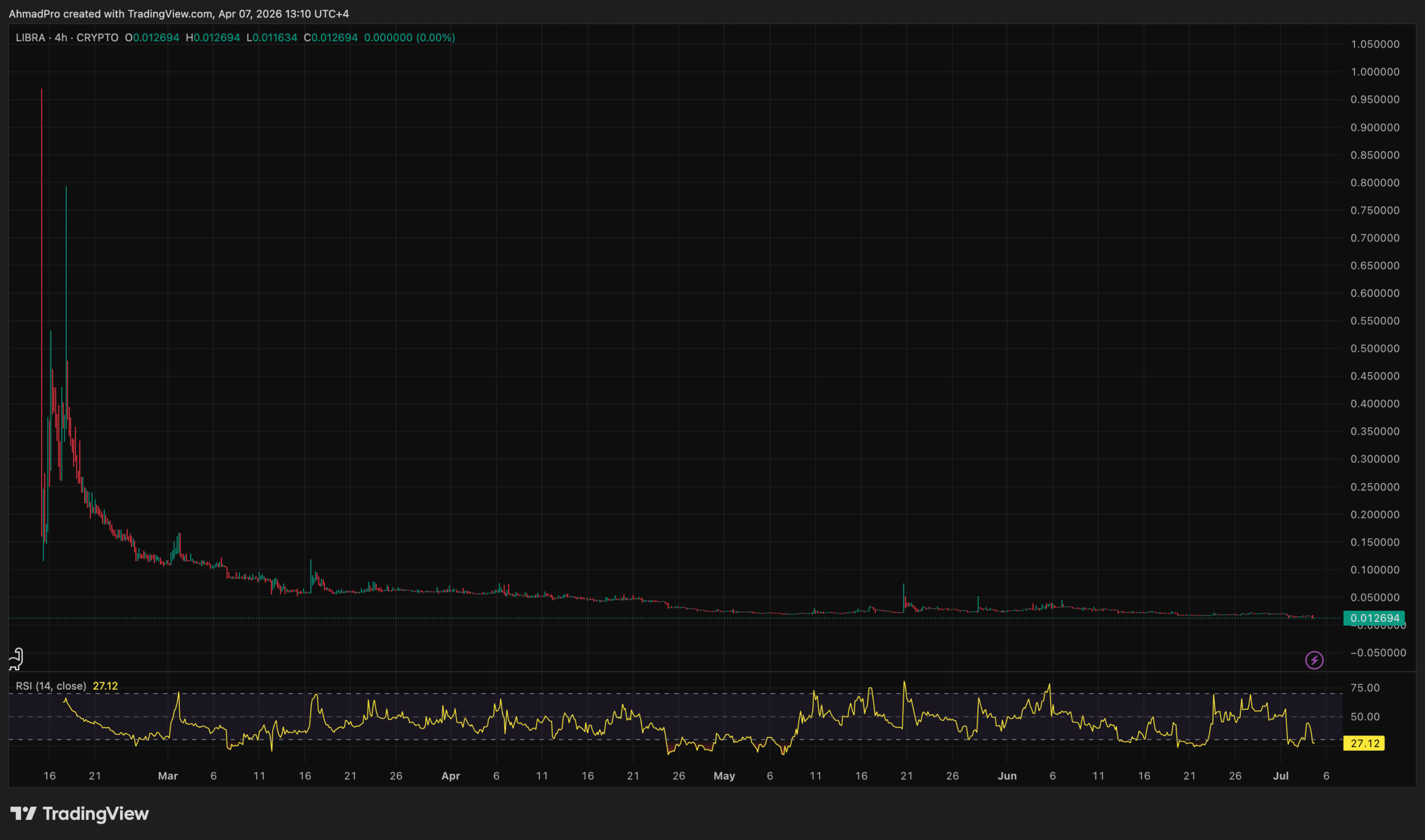Click the Jul label on the time axis

pyautogui.click(x=1280, y=776)
